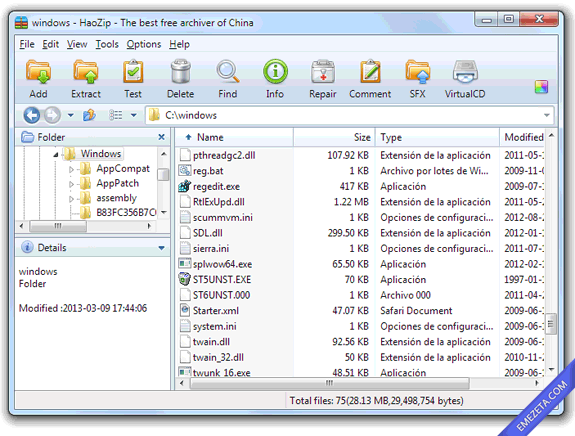Click the Comment toolbar icon

(370, 72)
